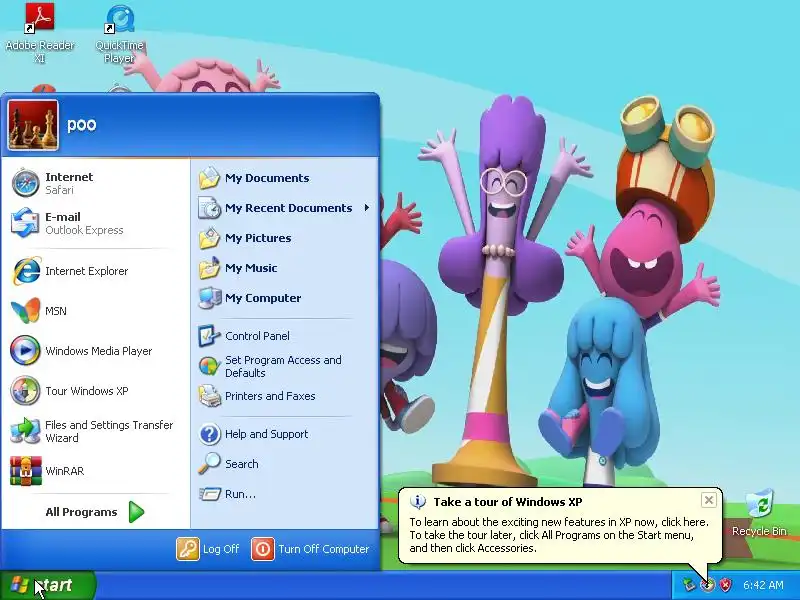
Task: Open Safari from the Internet entry icon
Action: [25, 183]
